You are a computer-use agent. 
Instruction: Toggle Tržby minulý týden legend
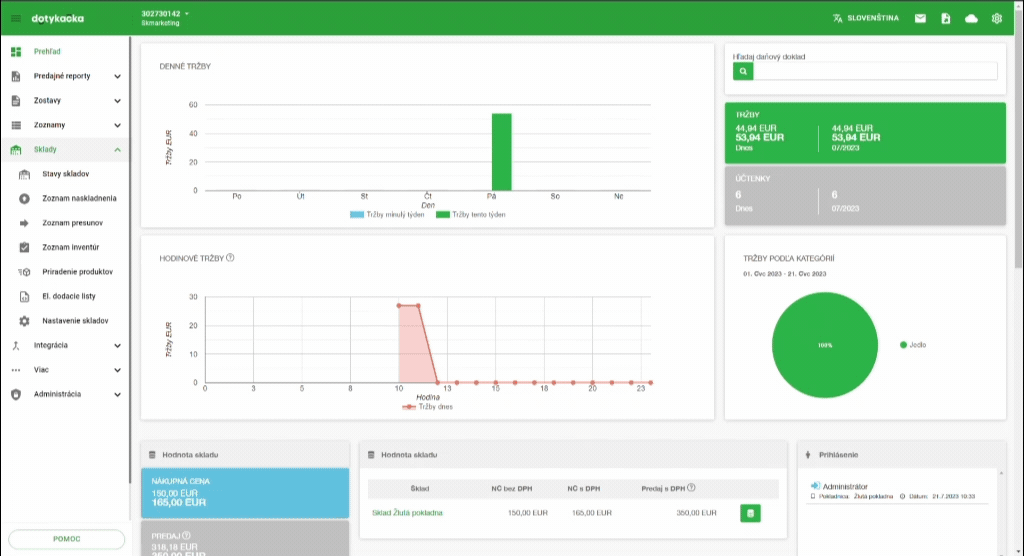tap(387, 214)
